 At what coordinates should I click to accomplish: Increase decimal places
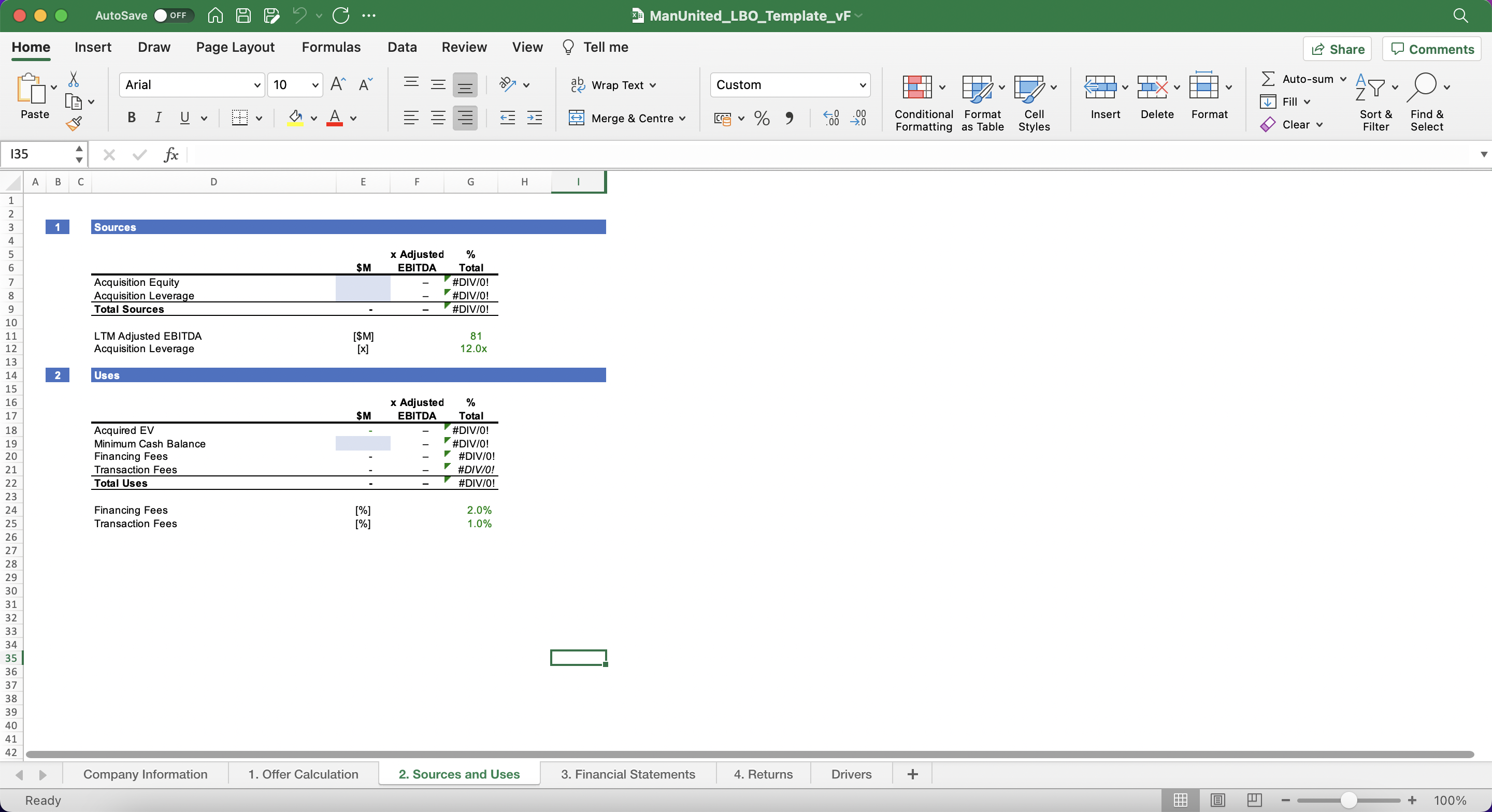(x=831, y=118)
